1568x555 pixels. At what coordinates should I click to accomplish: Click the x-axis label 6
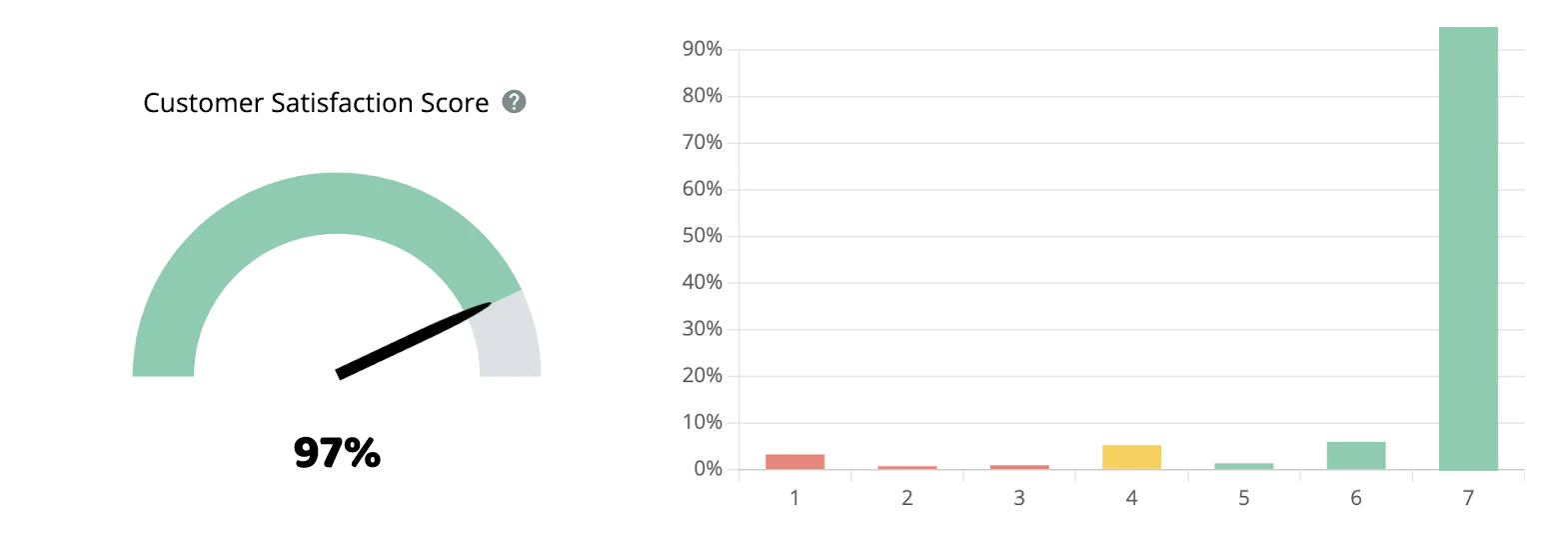click(x=1356, y=498)
